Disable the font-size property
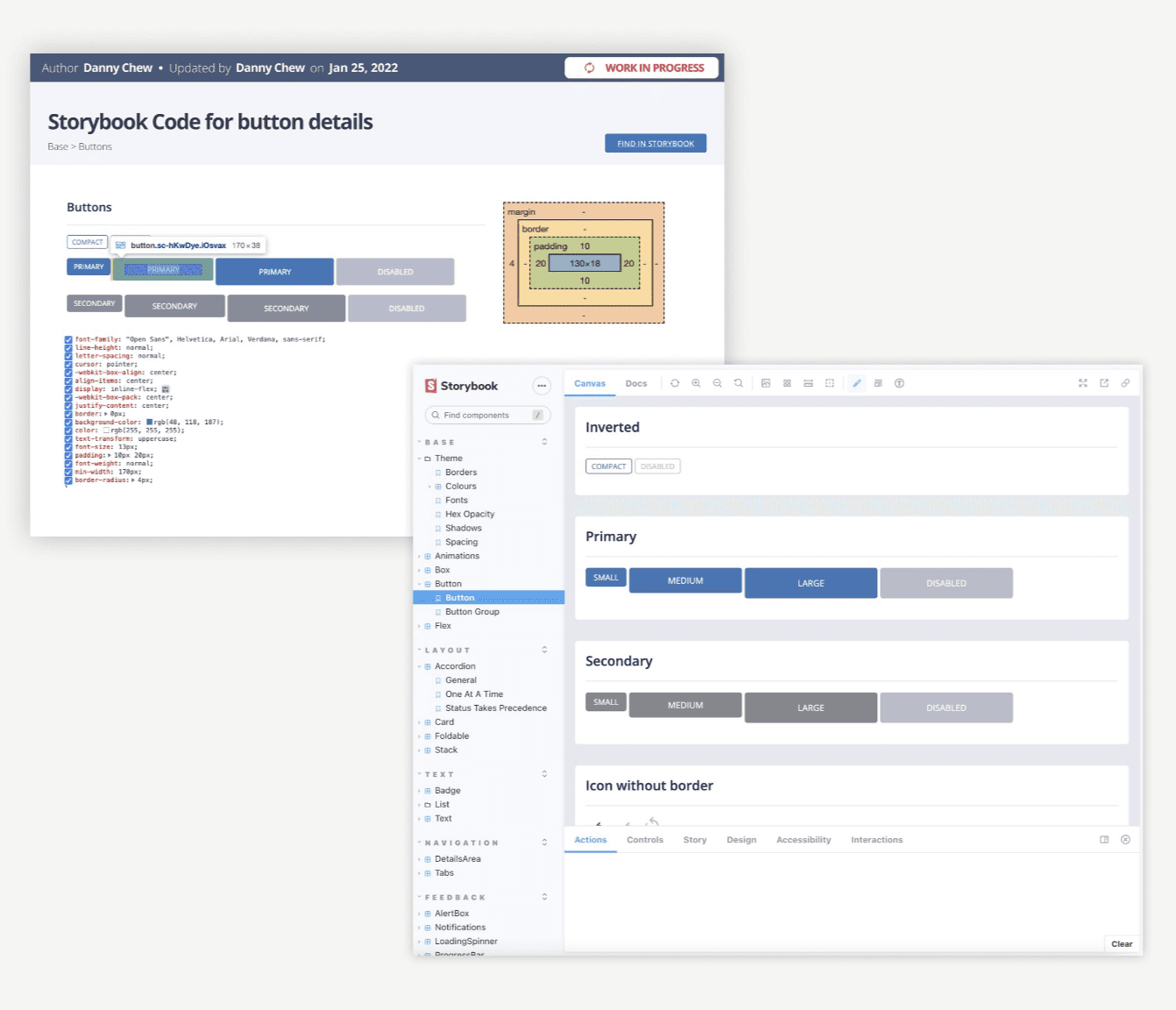 (68, 447)
